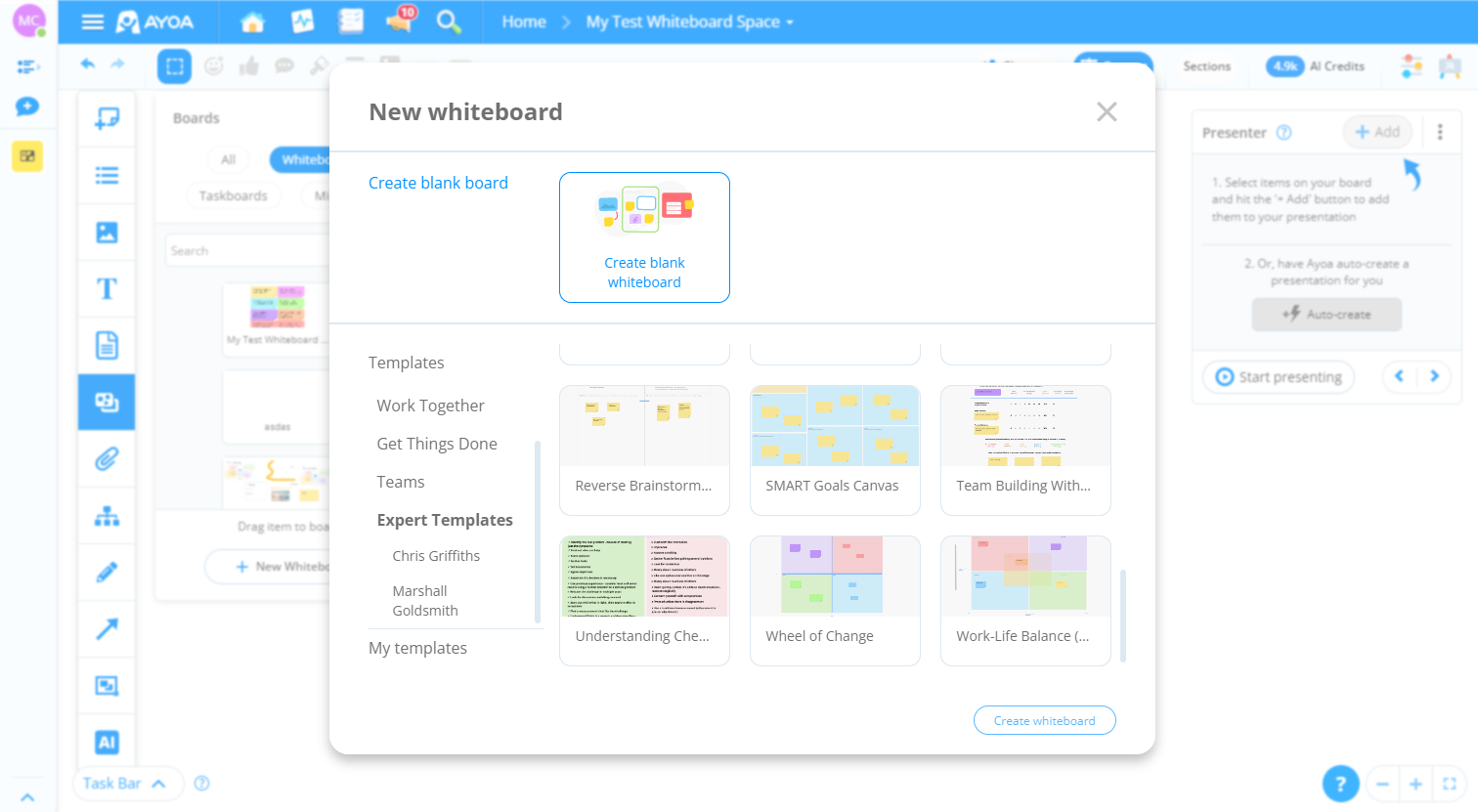Zoom in with the plus button
This screenshot has height=812, width=1478.
click(1415, 784)
